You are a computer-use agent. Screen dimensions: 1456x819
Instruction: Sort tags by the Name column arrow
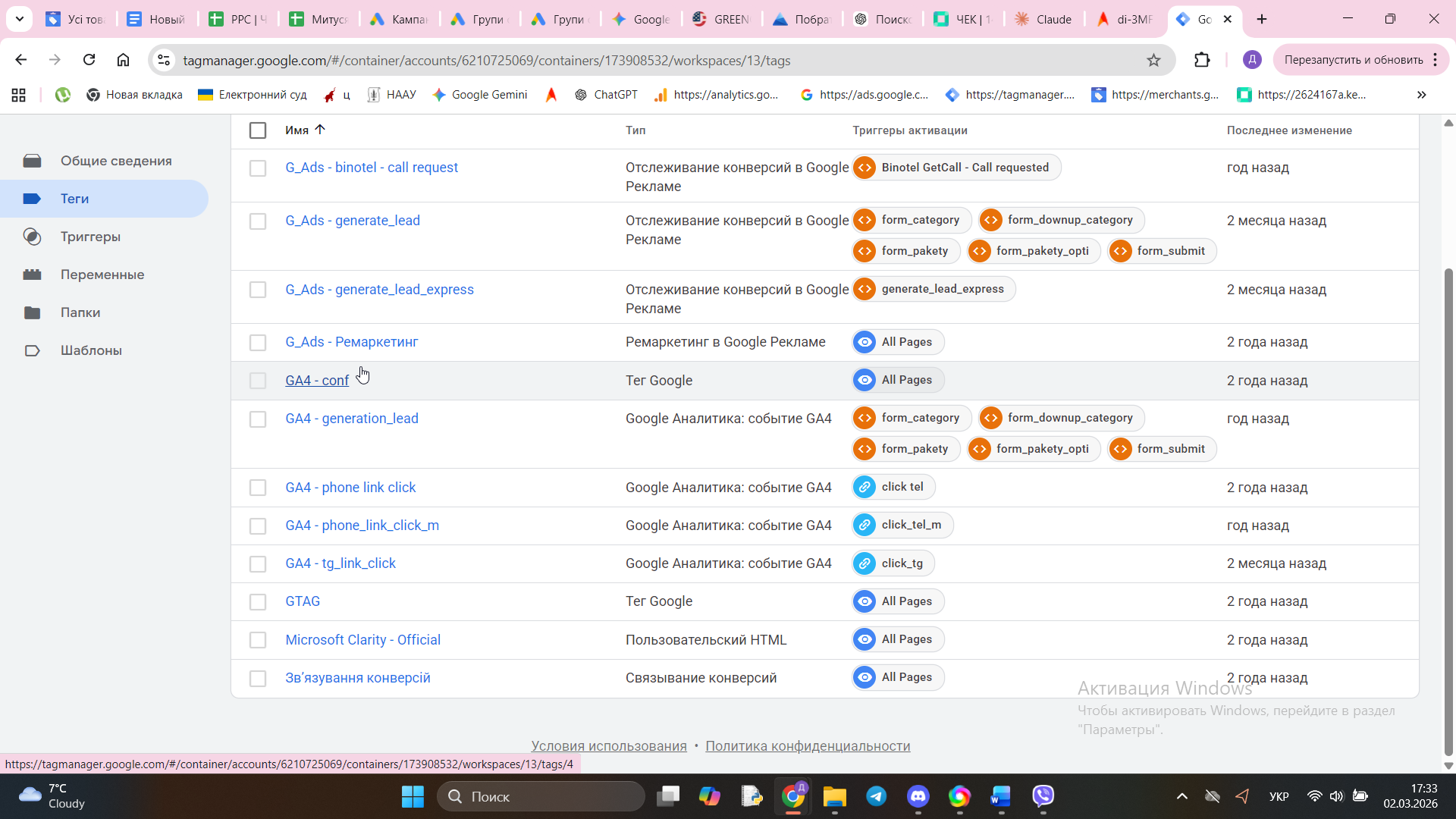coord(320,130)
